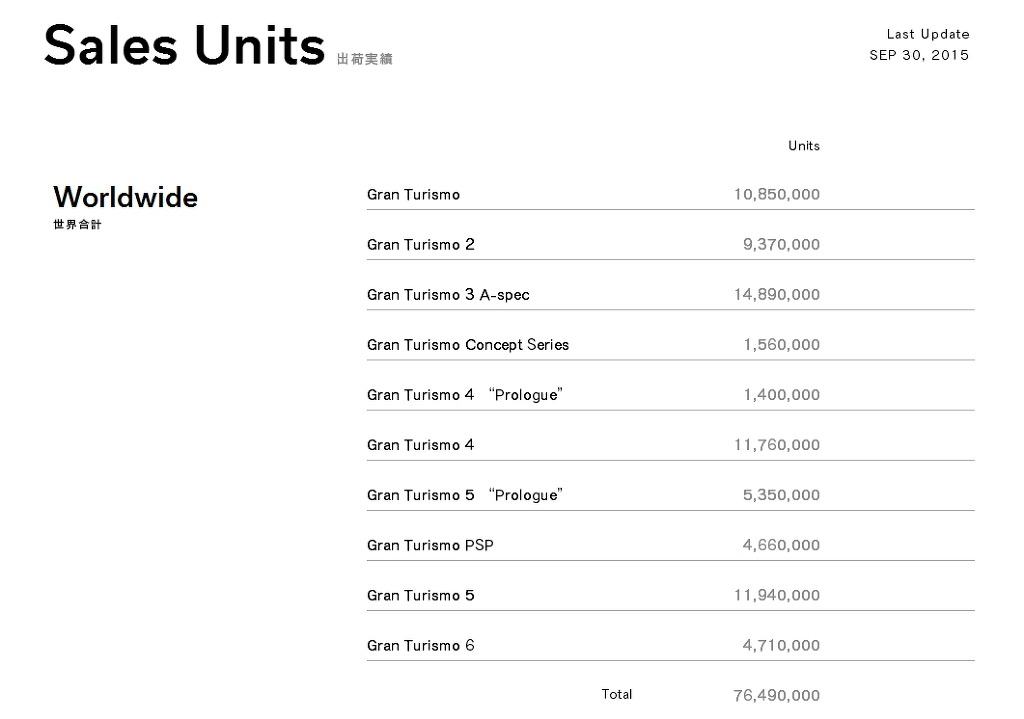The width and height of the screenshot is (1024, 719).
Task: Click the value 4,710,000
Action: point(781,646)
